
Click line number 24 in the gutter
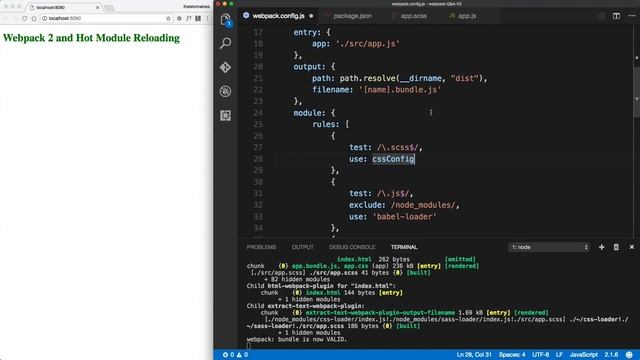point(258,113)
